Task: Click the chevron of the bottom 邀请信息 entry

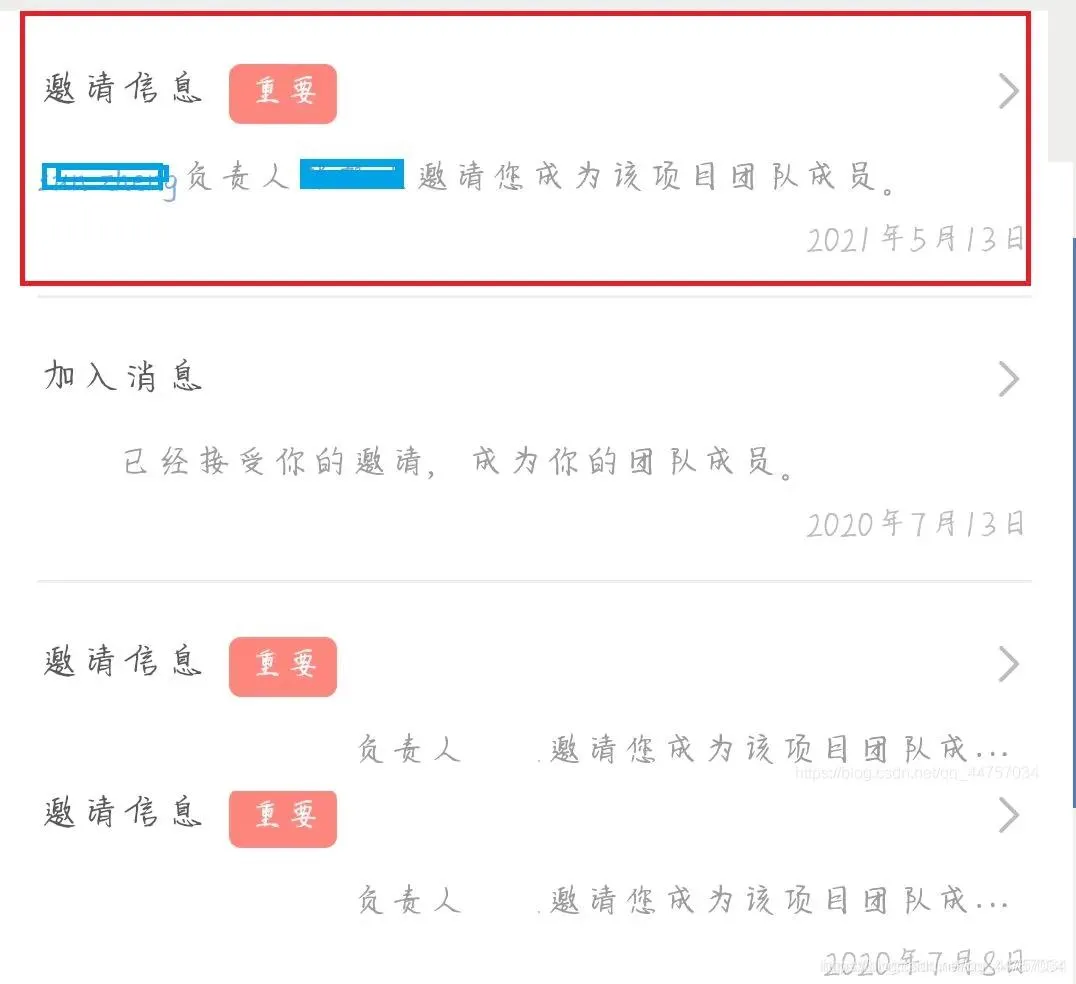Action: tap(1008, 815)
